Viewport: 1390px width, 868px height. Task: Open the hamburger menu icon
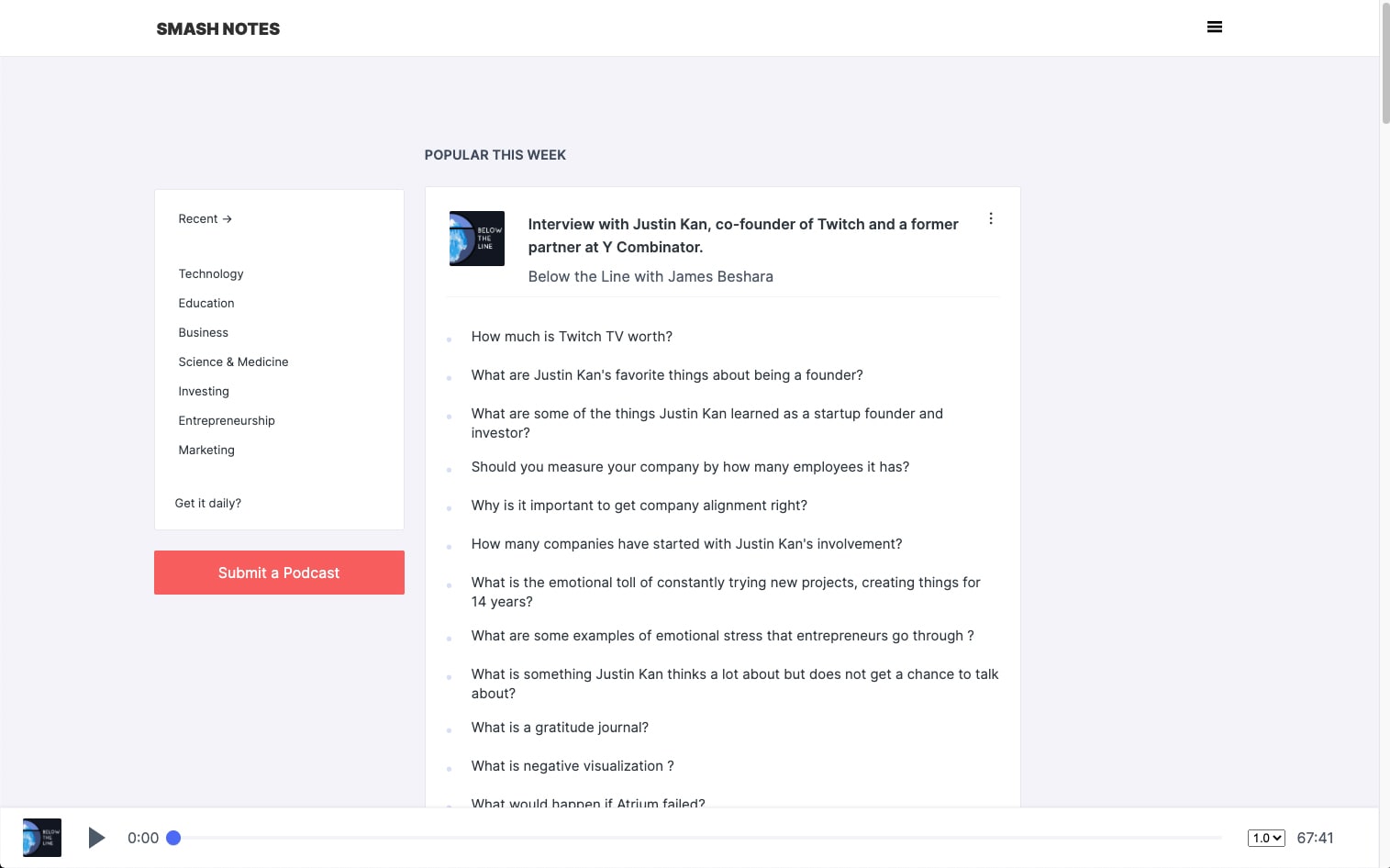pos(1214,28)
